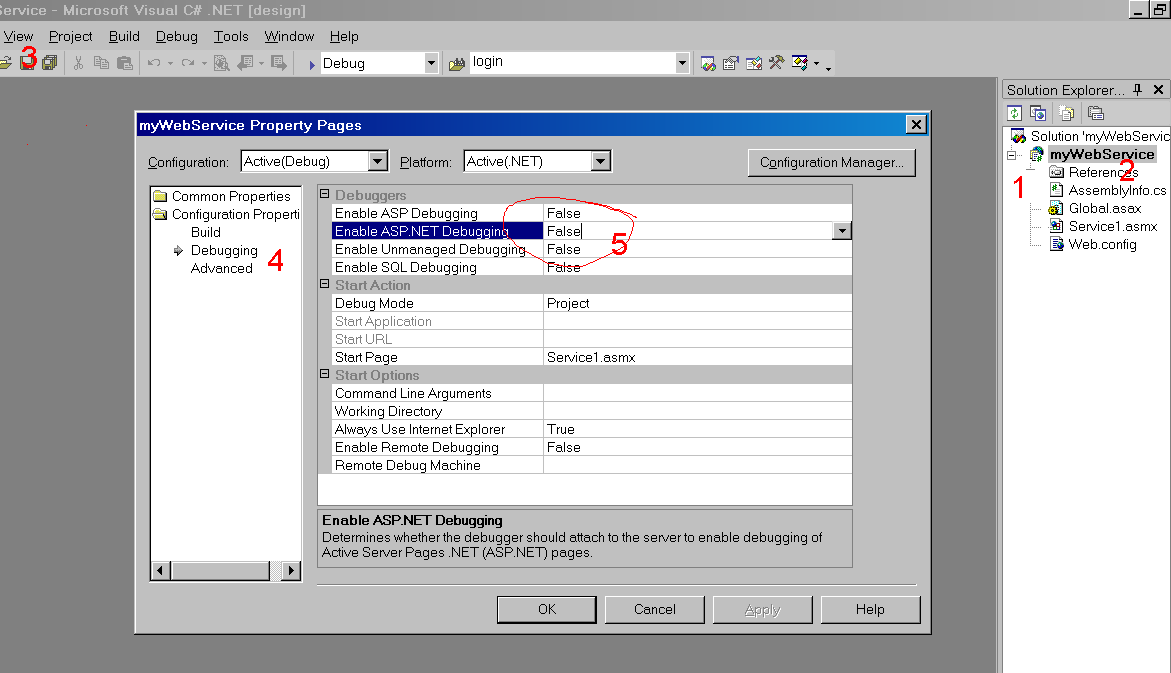Open the Project menu
The width and height of the screenshot is (1171, 673).
point(70,36)
